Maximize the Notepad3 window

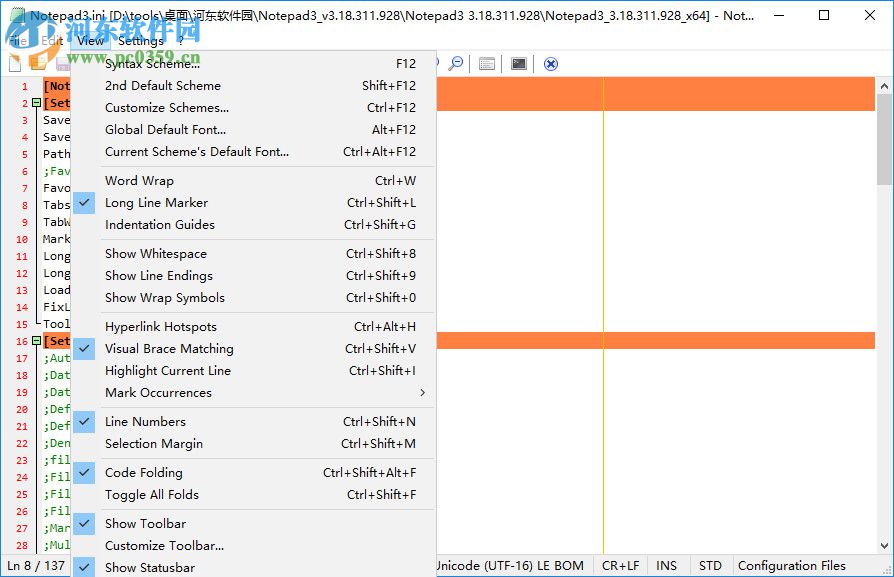pos(824,15)
